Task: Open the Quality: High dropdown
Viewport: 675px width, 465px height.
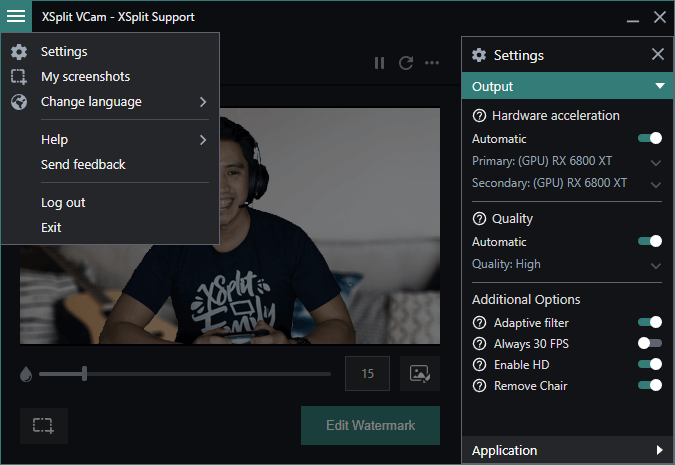Action: (x=567, y=264)
